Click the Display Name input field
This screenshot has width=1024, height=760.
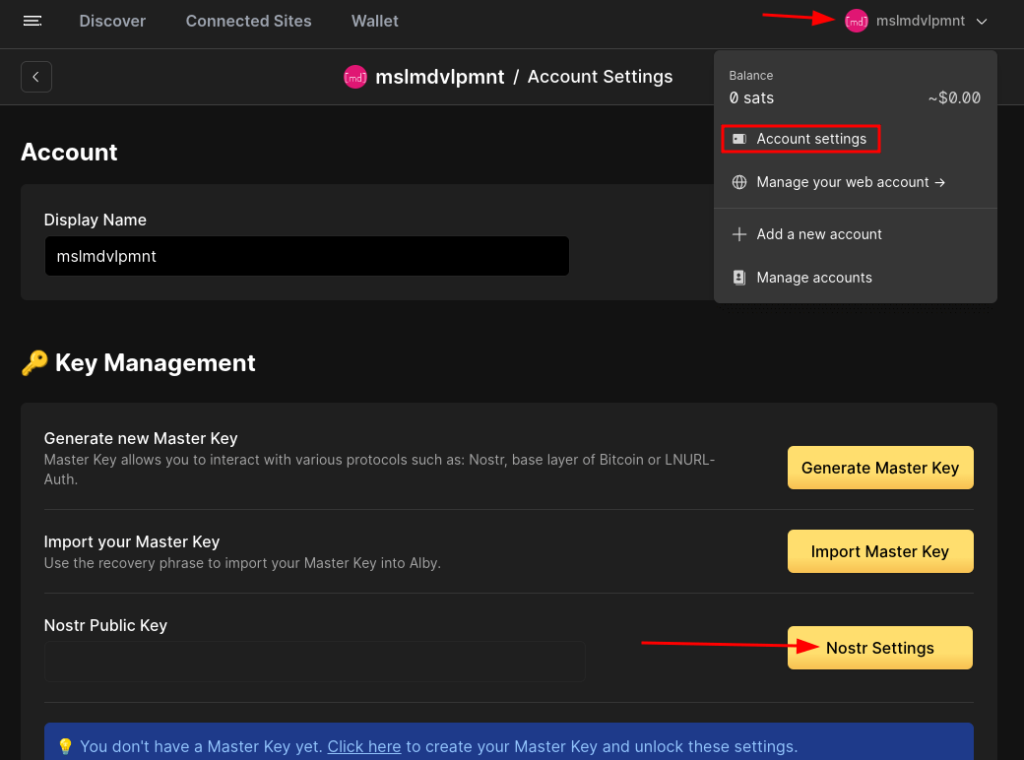point(307,256)
